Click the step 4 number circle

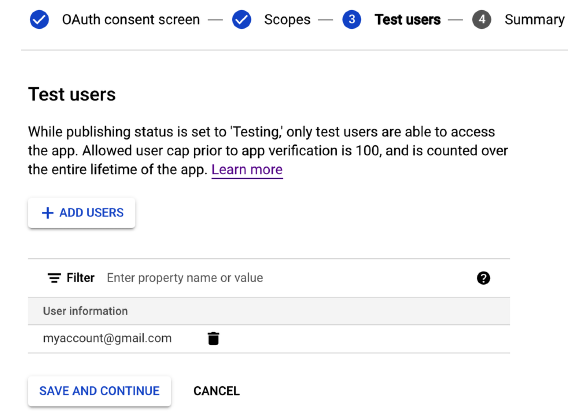tap(482, 20)
